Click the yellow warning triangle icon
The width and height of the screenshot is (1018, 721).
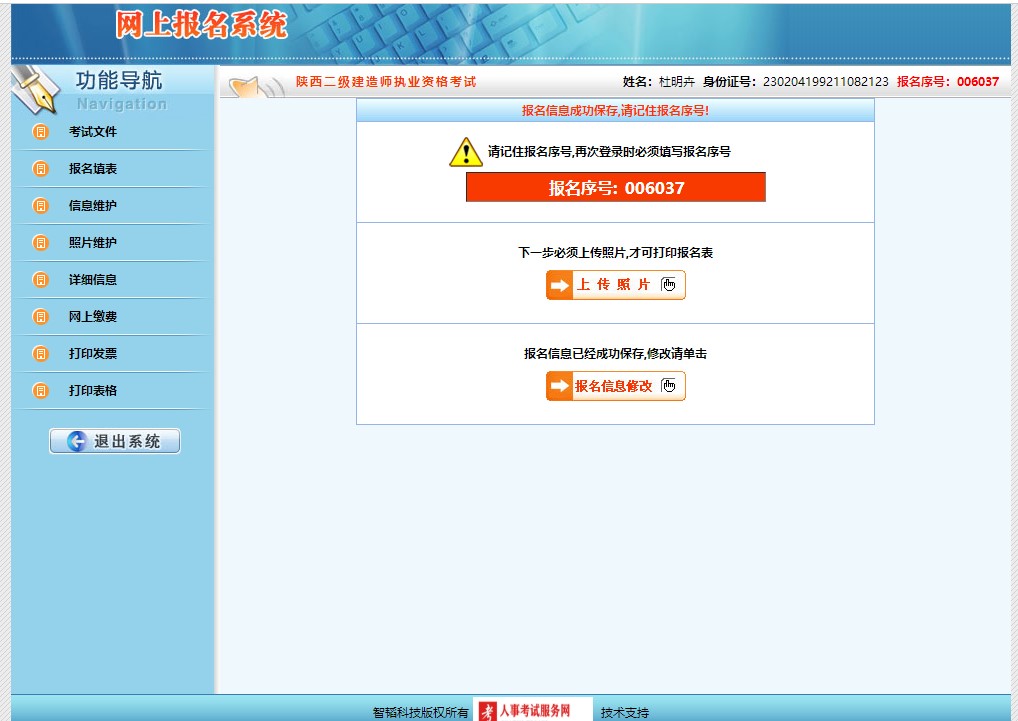click(465, 152)
